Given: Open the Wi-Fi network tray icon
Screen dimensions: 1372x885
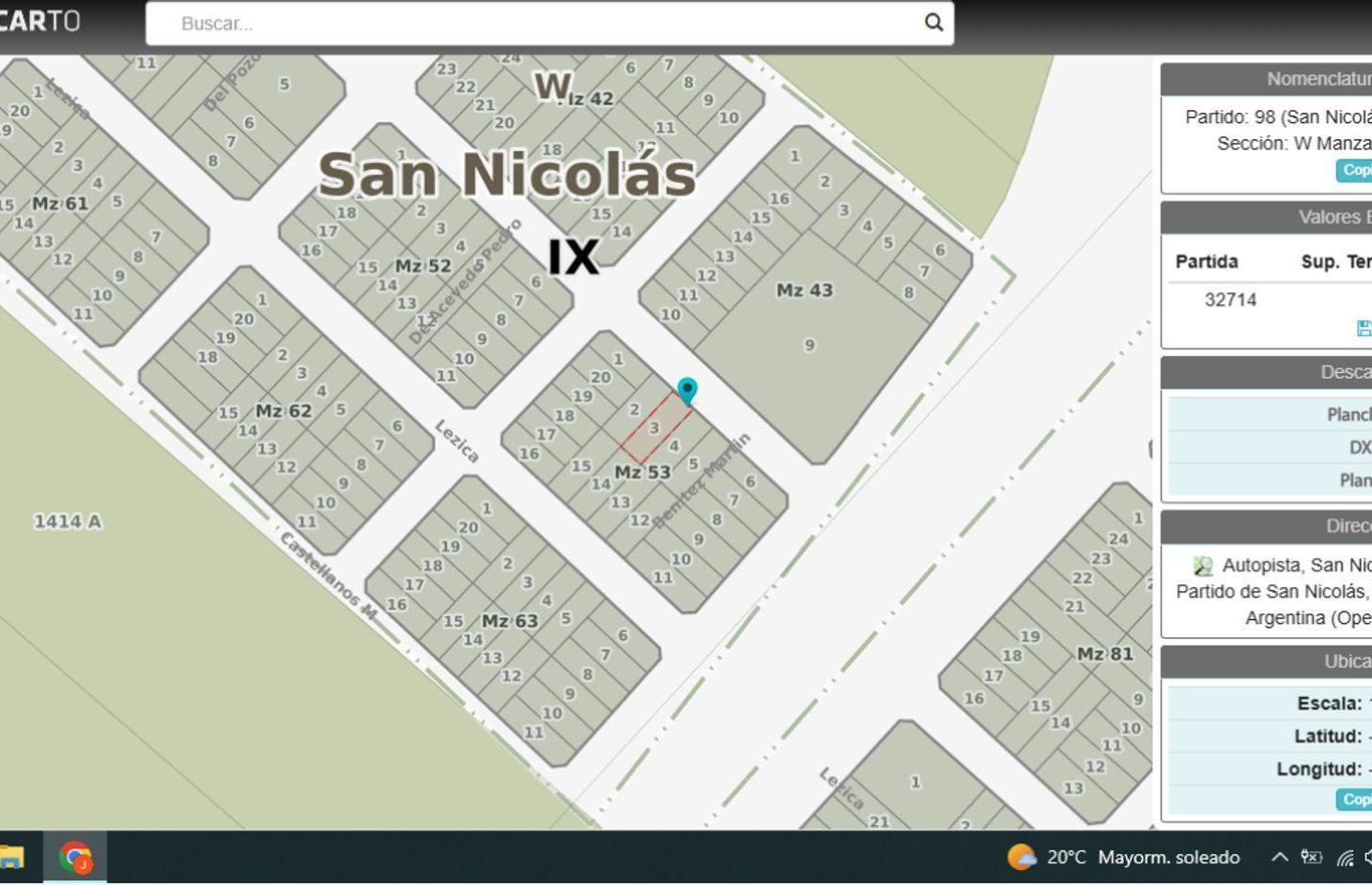Looking at the screenshot, I should click(x=1346, y=857).
